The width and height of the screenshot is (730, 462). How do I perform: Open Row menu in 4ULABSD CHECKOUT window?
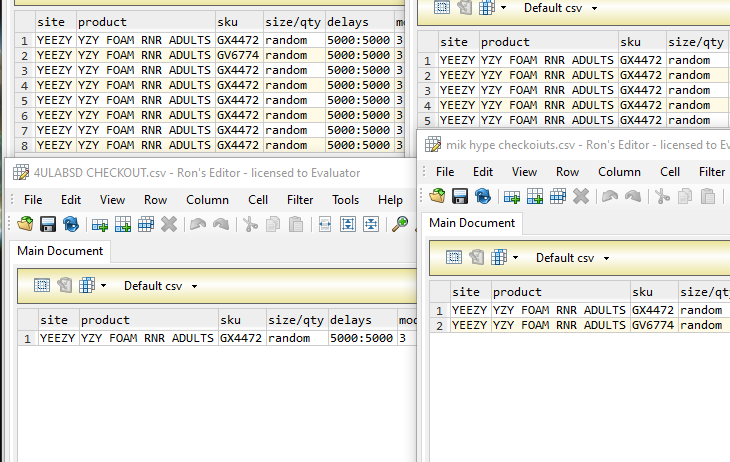pos(155,200)
